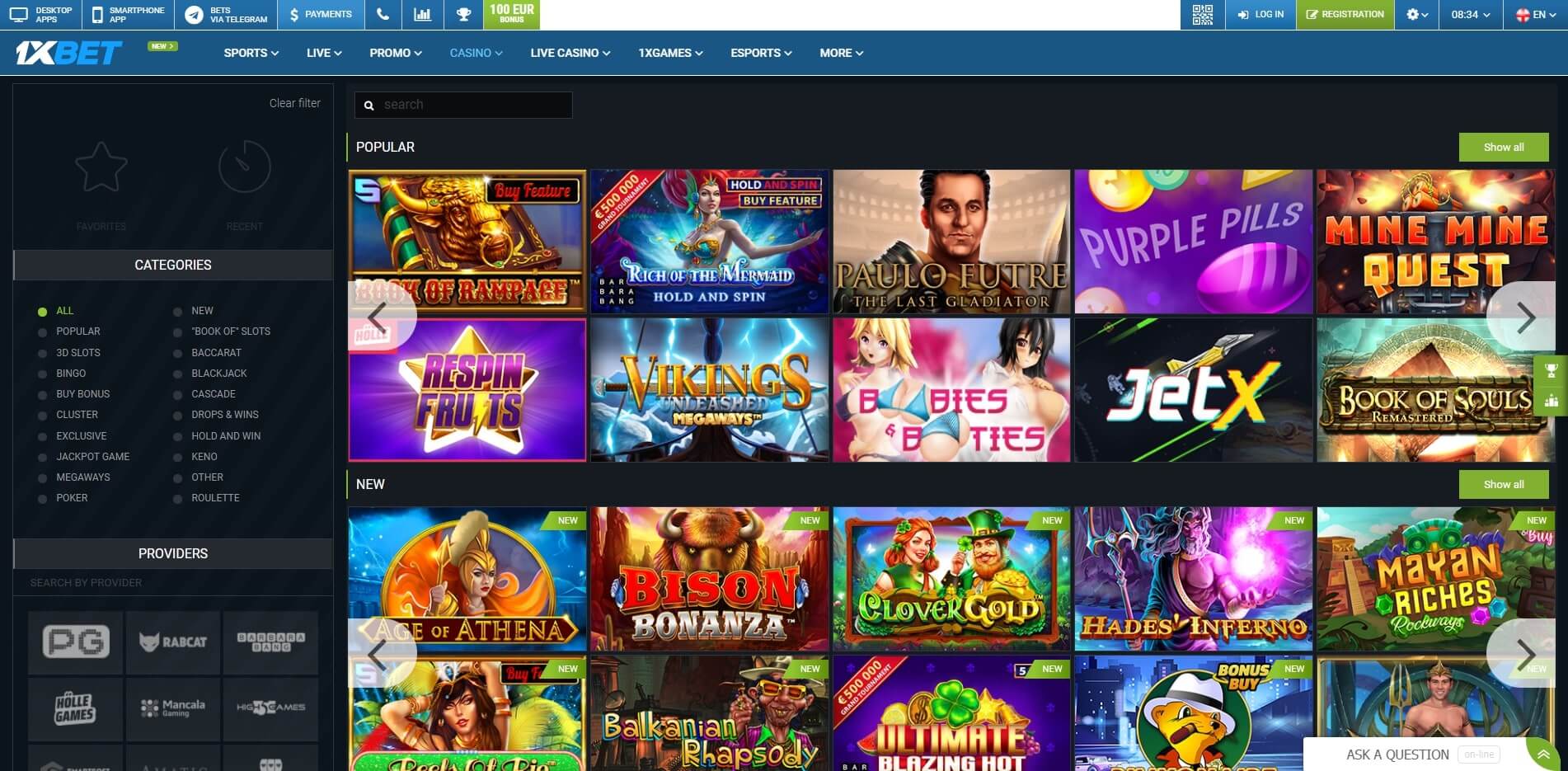This screenshot has width=1568, height=771.
Task: Click the phone contact icon in the header
Action: tap(383, 14)
